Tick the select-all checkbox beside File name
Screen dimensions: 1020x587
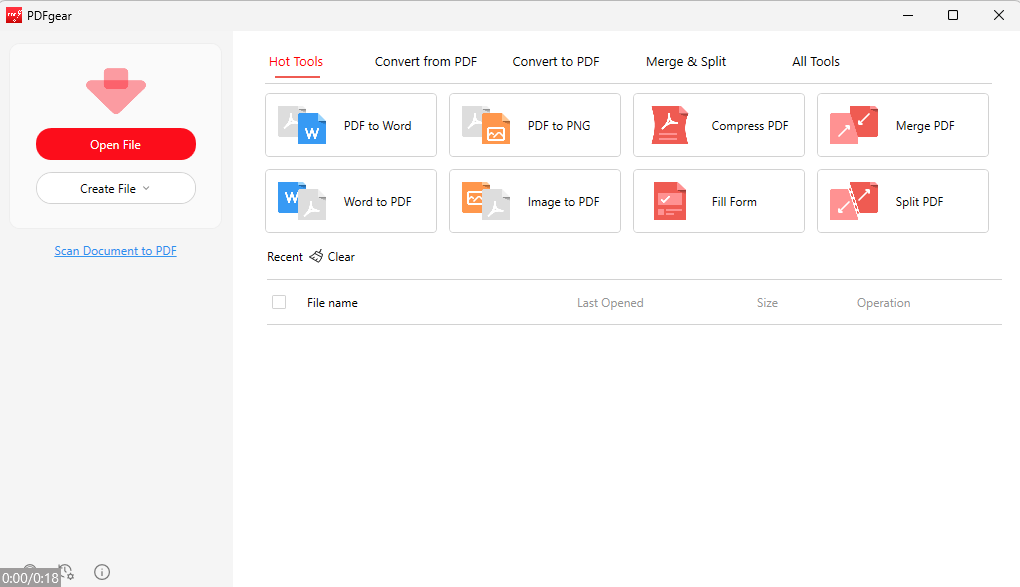pos(279,302)
